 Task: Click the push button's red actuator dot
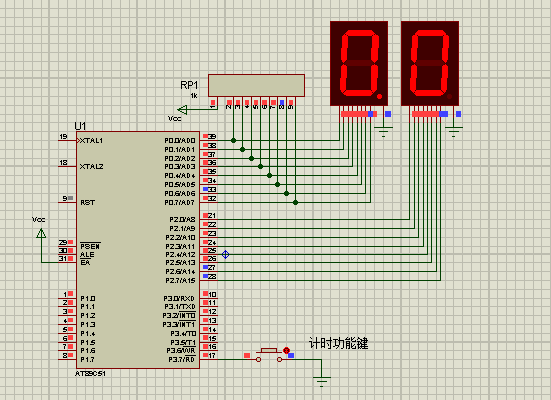pyautogui.click(x=286, y=350)
